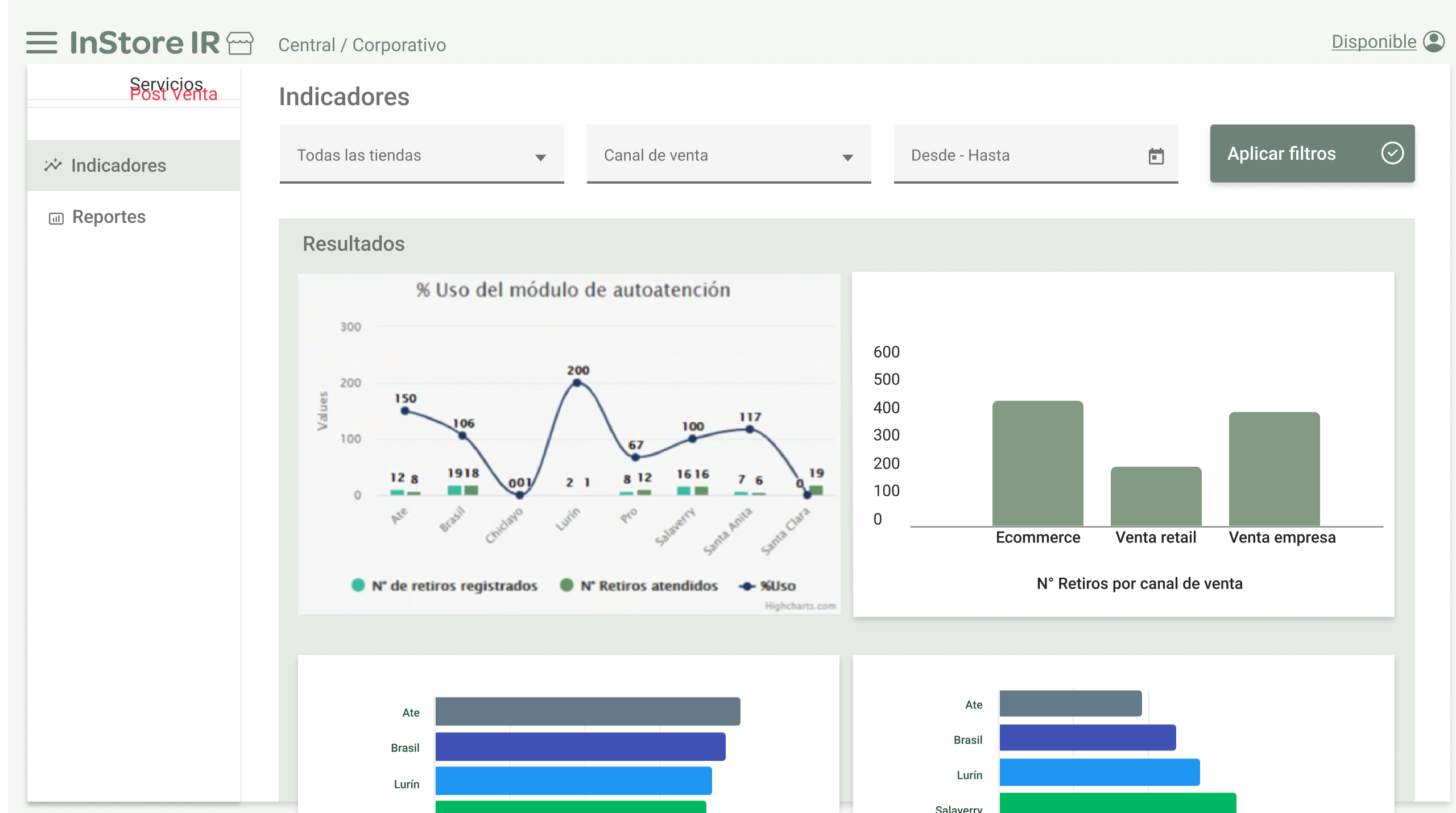Open the Disponible status link
Image resolution: width=1456 pixels, height=813 pixels.
click(x=1374, y=41)
